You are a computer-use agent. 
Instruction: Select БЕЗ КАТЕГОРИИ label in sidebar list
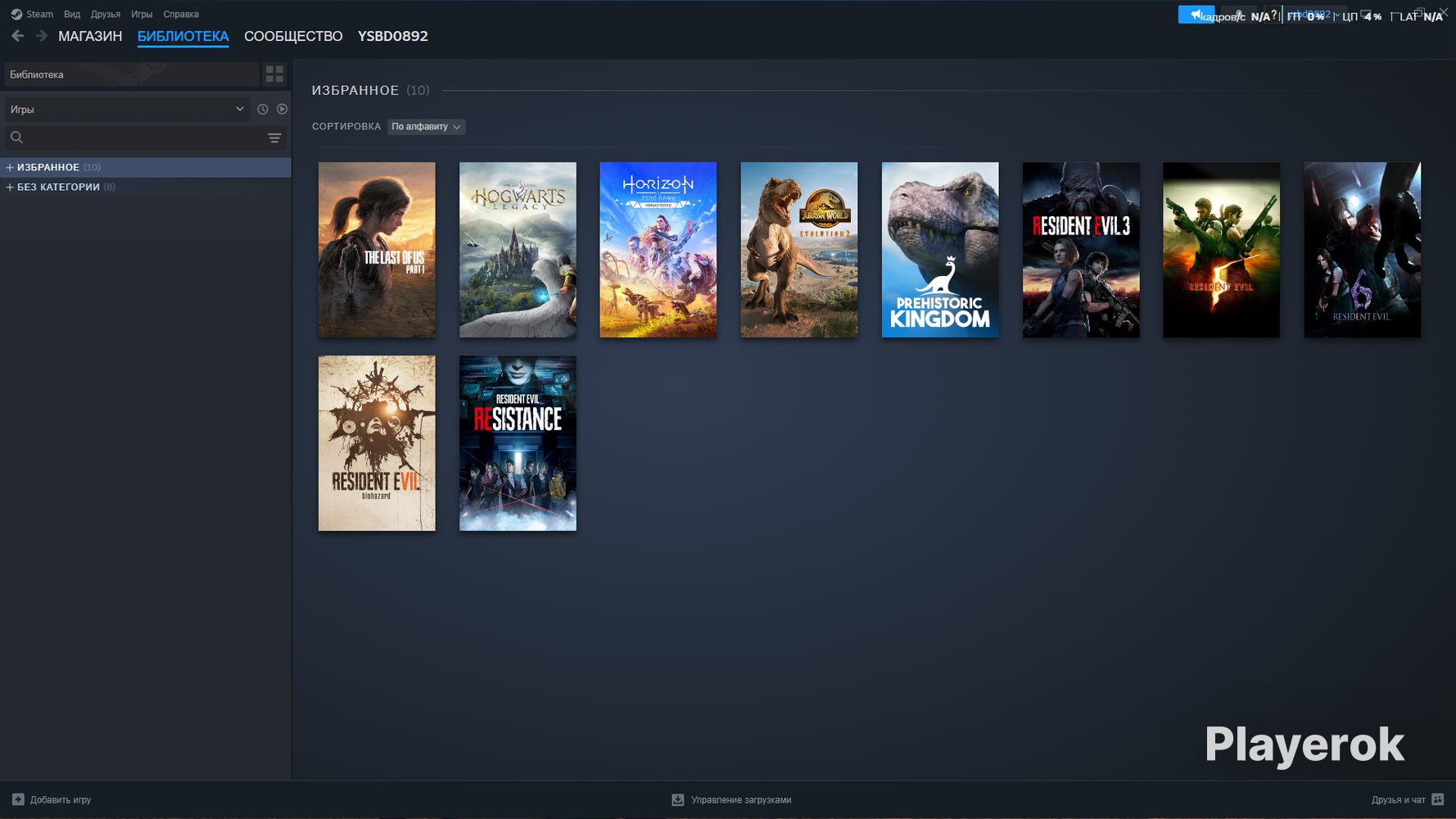coord(58,187)
